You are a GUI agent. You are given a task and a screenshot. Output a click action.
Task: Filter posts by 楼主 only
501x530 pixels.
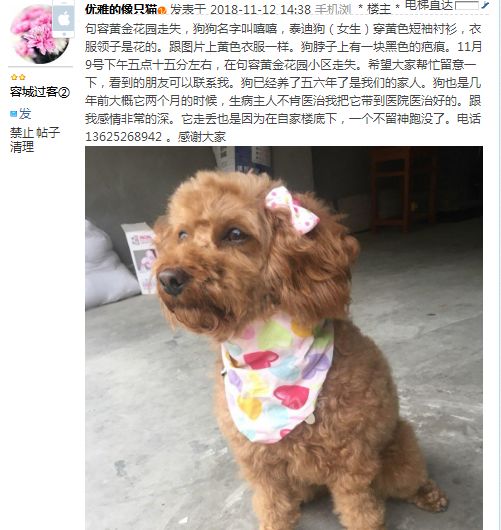pyautogui.click(x=379, y=9)
